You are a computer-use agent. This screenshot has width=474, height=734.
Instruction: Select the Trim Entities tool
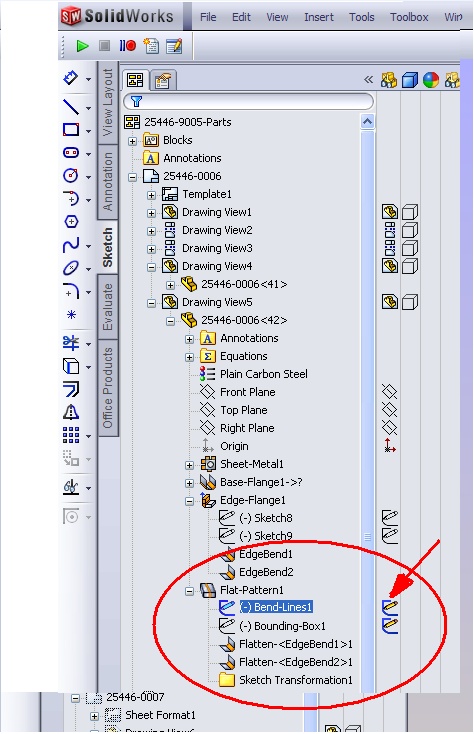pyautogui.click(x=71, y=343)
